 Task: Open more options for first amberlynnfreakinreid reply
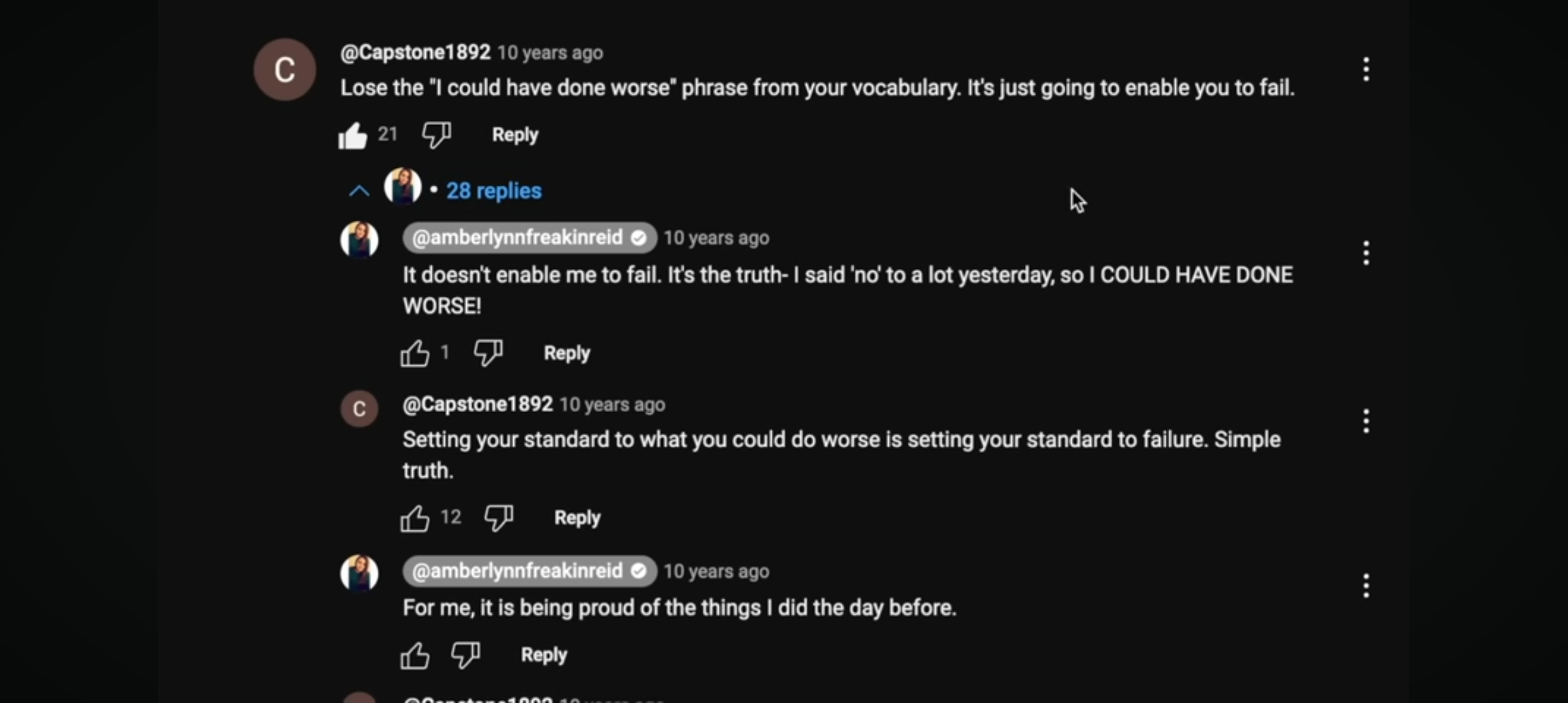click(x=1366, y=253)
